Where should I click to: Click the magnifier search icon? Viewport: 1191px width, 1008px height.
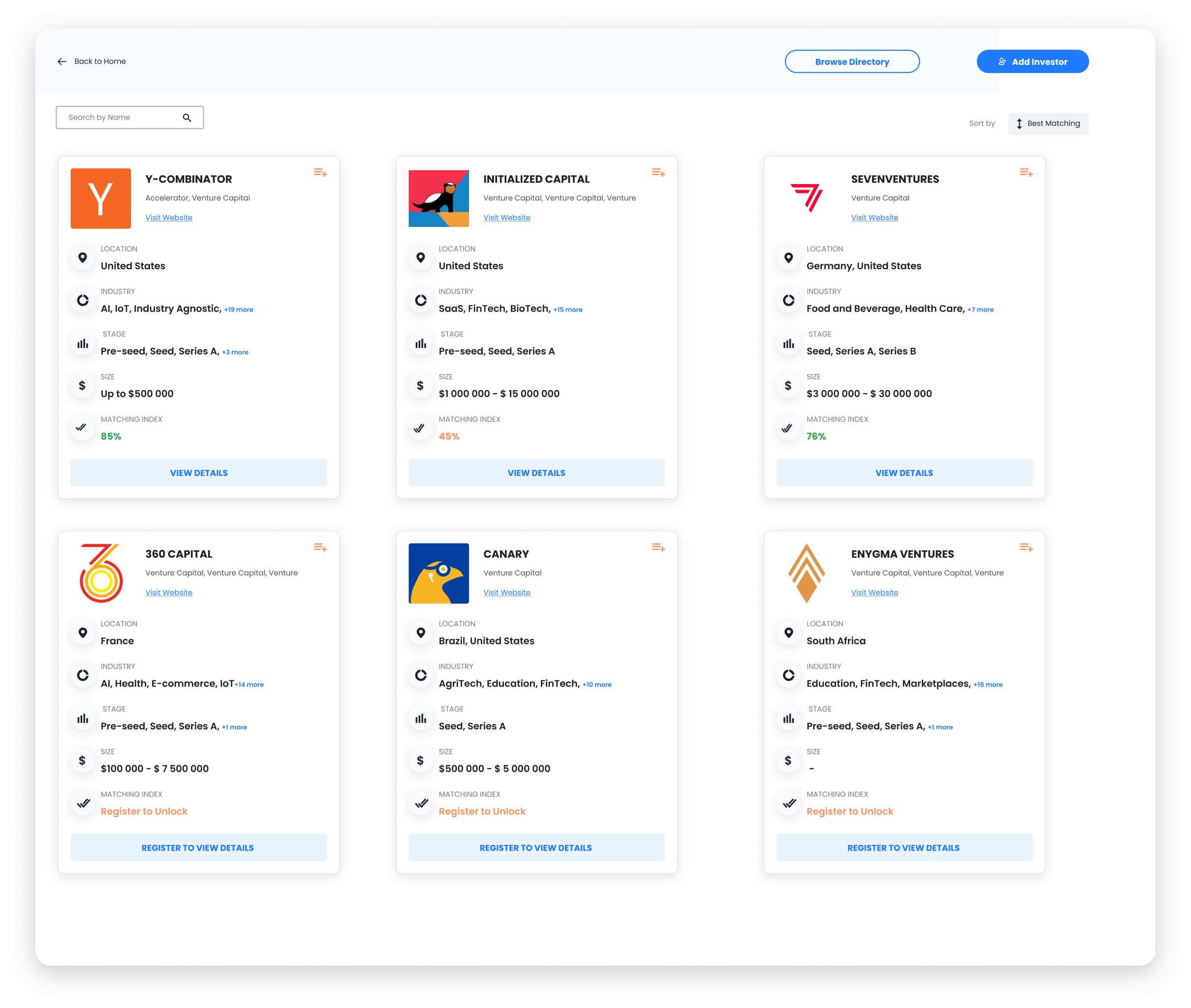[187, 118]
